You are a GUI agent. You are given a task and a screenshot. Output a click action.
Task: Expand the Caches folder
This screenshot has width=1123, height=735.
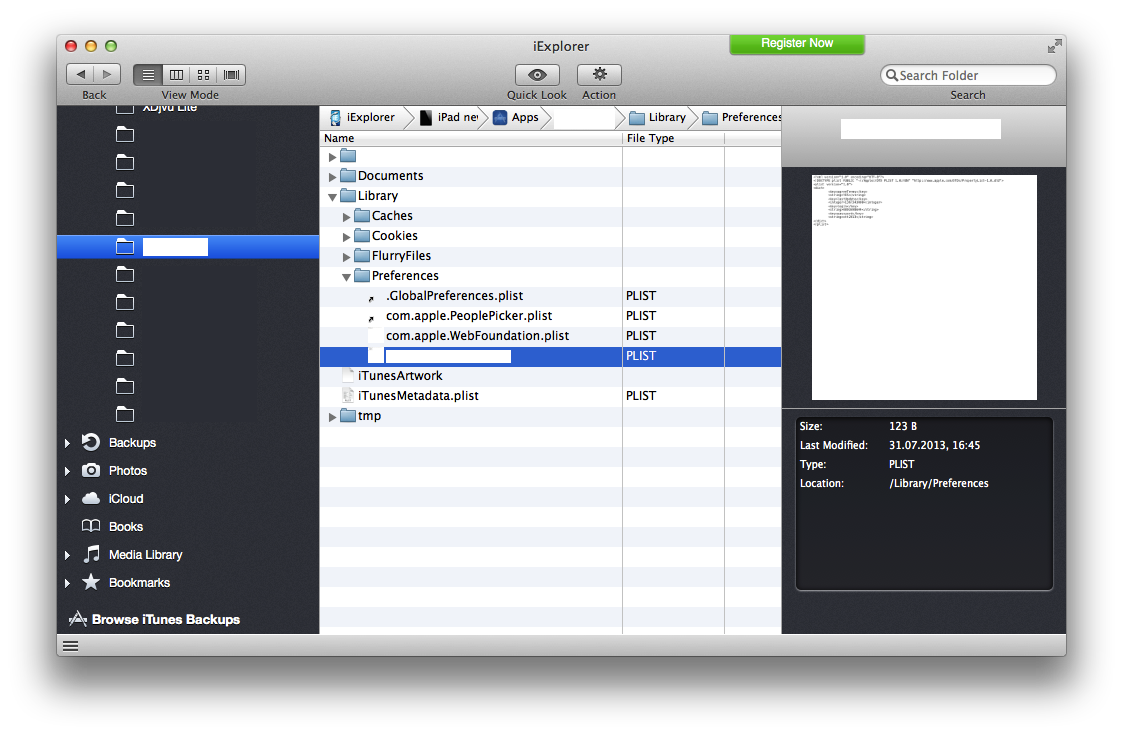pos(347,216)
